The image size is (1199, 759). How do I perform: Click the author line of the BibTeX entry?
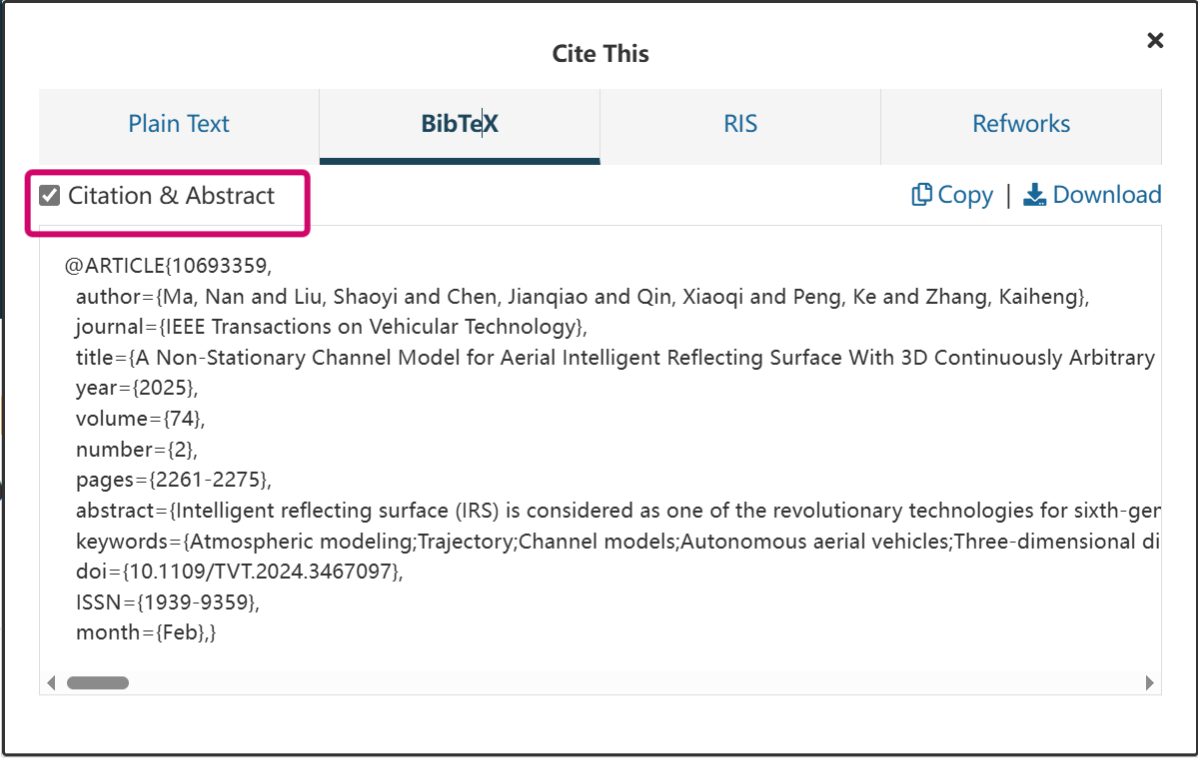(400, 295)
